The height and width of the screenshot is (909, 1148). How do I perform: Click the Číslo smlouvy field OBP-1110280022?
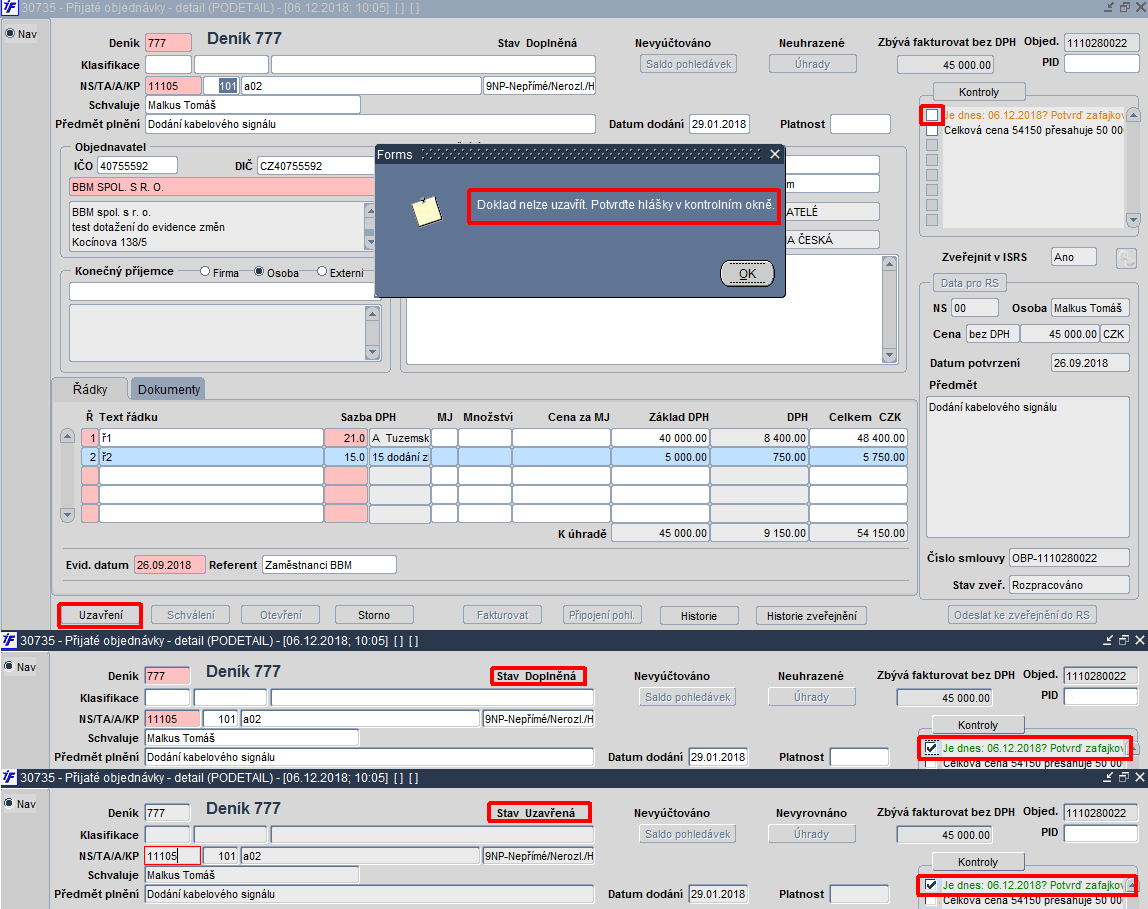point(1069,558)
